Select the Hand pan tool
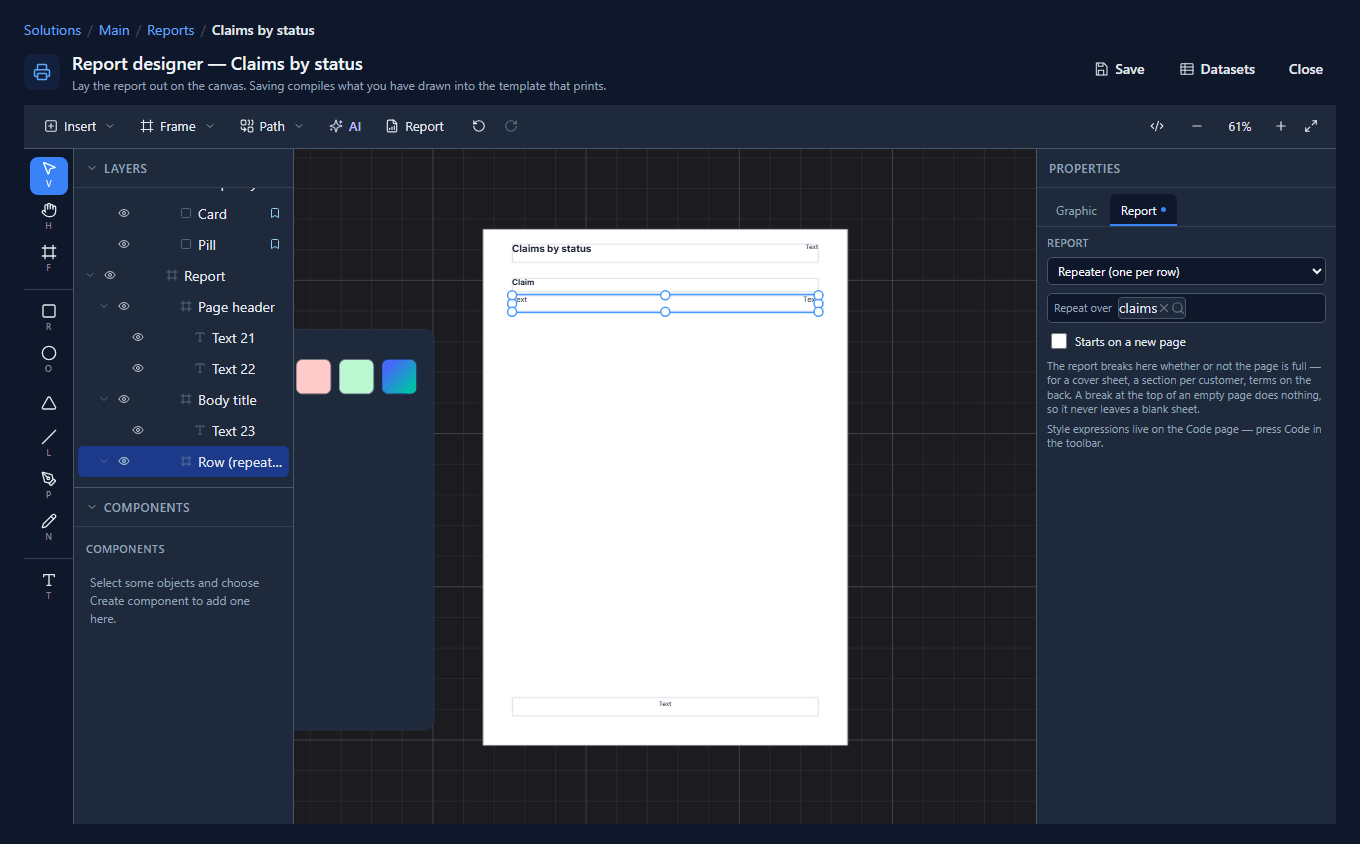 49,215
